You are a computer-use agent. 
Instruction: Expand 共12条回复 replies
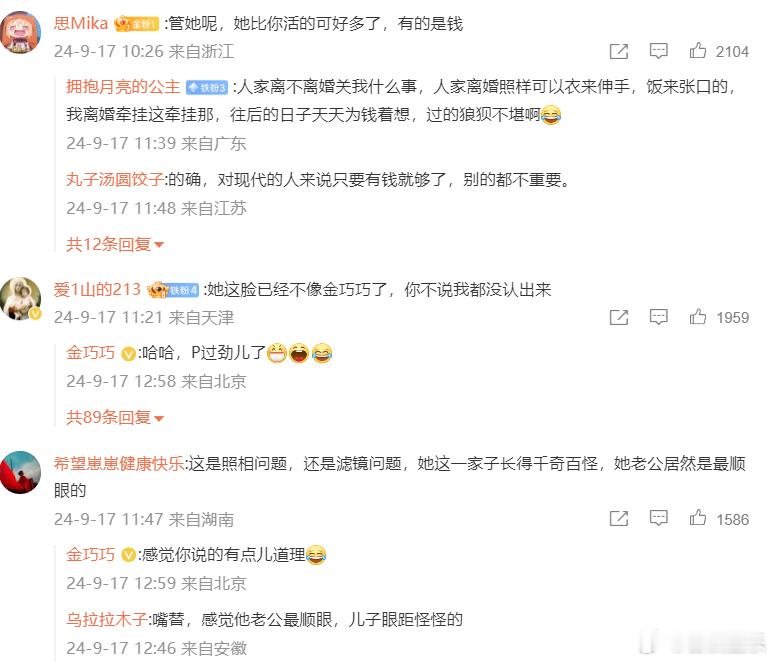pos(115,244)
